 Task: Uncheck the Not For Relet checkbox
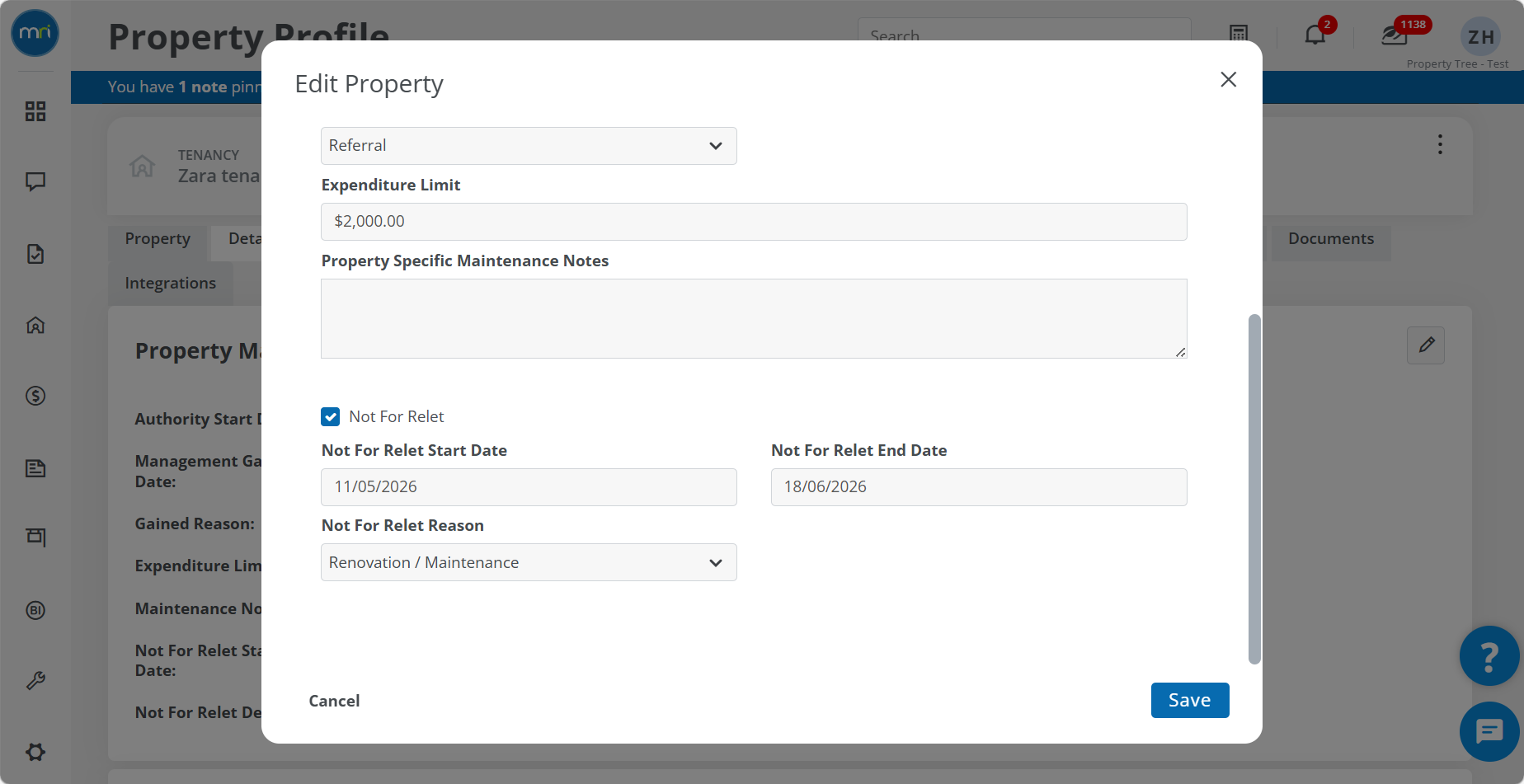coord(331,417)
